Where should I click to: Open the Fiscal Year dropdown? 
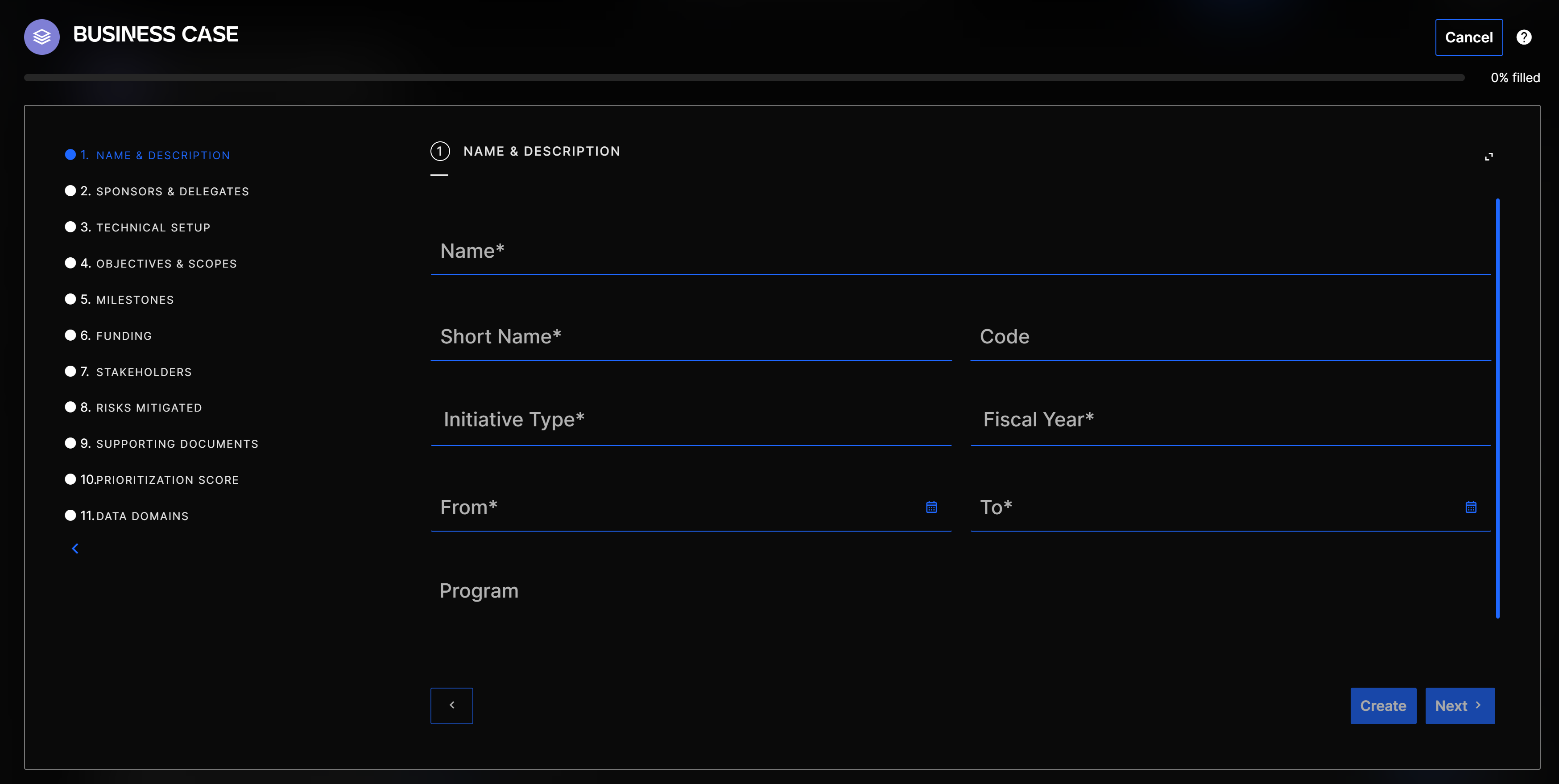coord(1230,420)
